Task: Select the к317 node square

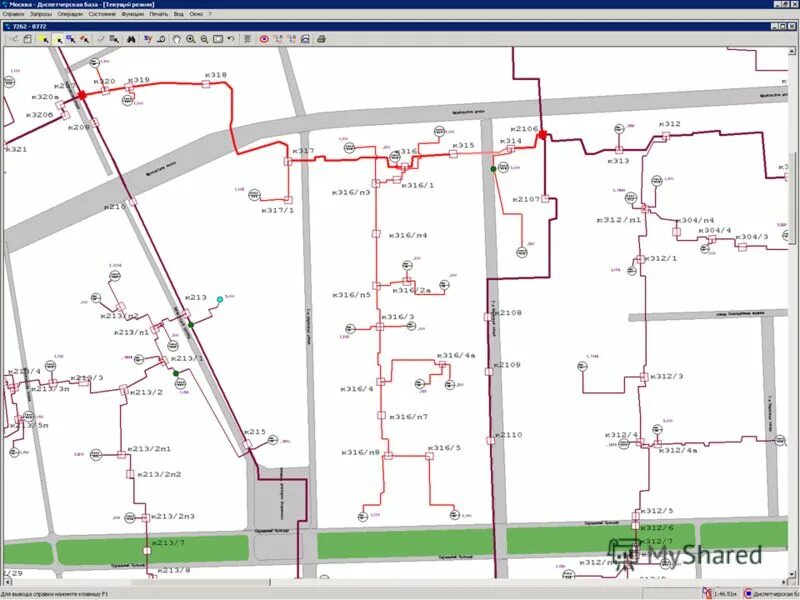Action: (x=288, y=161)
